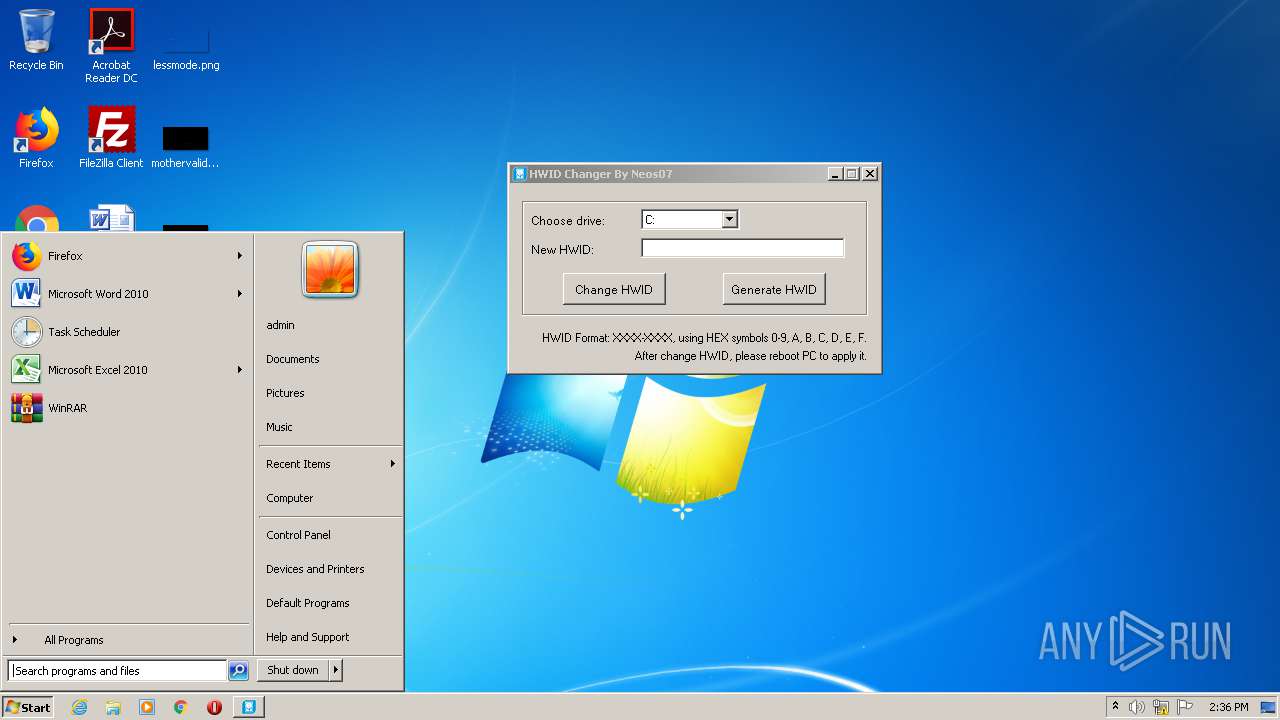
Task: Open Firefox from the Start menu
Action: (128, 256)
